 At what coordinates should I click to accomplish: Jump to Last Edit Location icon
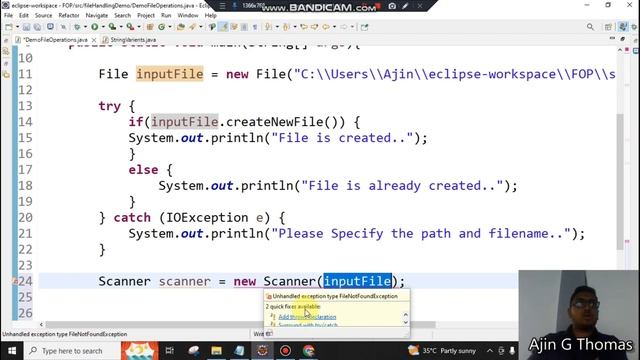304,27
